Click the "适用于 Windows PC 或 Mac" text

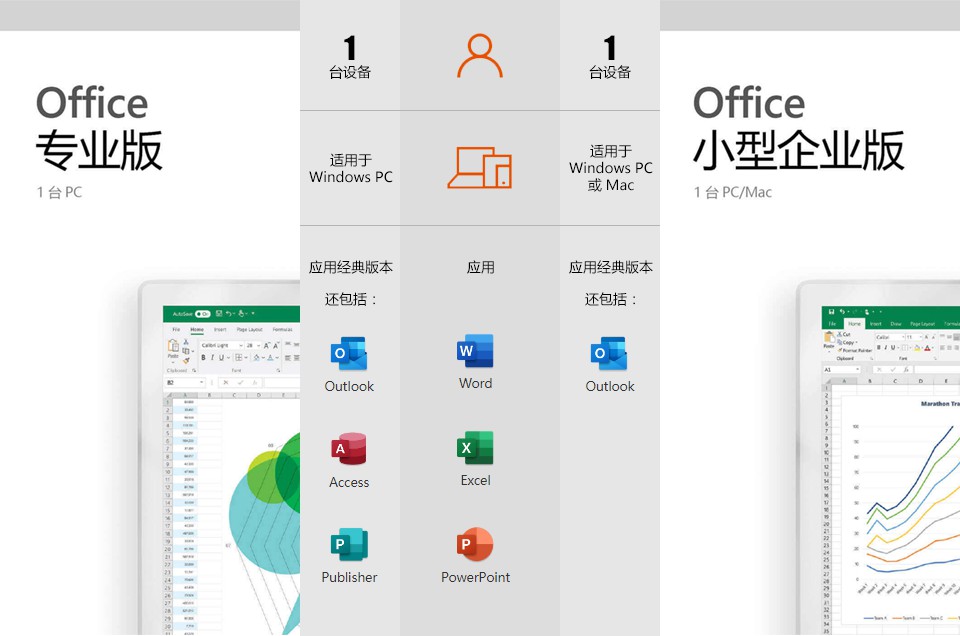coord(610,168)
